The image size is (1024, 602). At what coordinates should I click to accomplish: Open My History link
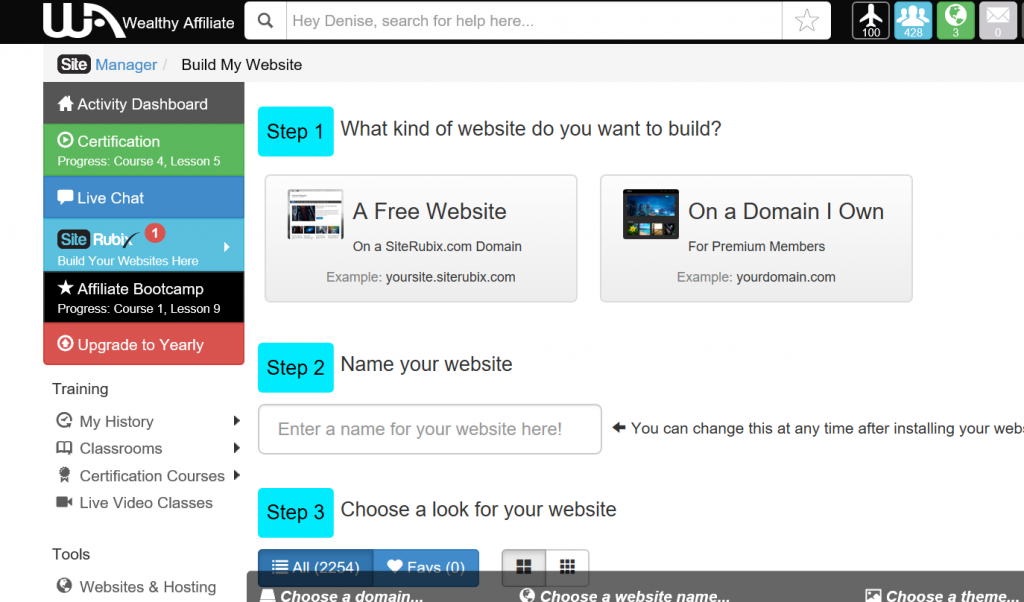(116, 421)
